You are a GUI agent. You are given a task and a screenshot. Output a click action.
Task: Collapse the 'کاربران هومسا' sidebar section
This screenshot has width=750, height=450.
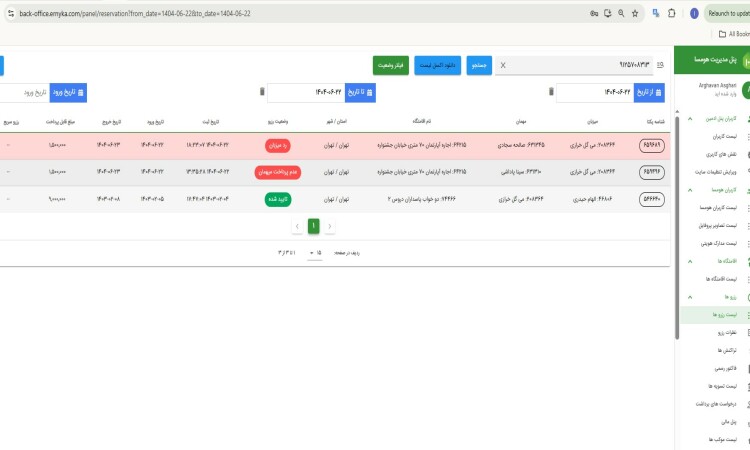tap(689, 188)
